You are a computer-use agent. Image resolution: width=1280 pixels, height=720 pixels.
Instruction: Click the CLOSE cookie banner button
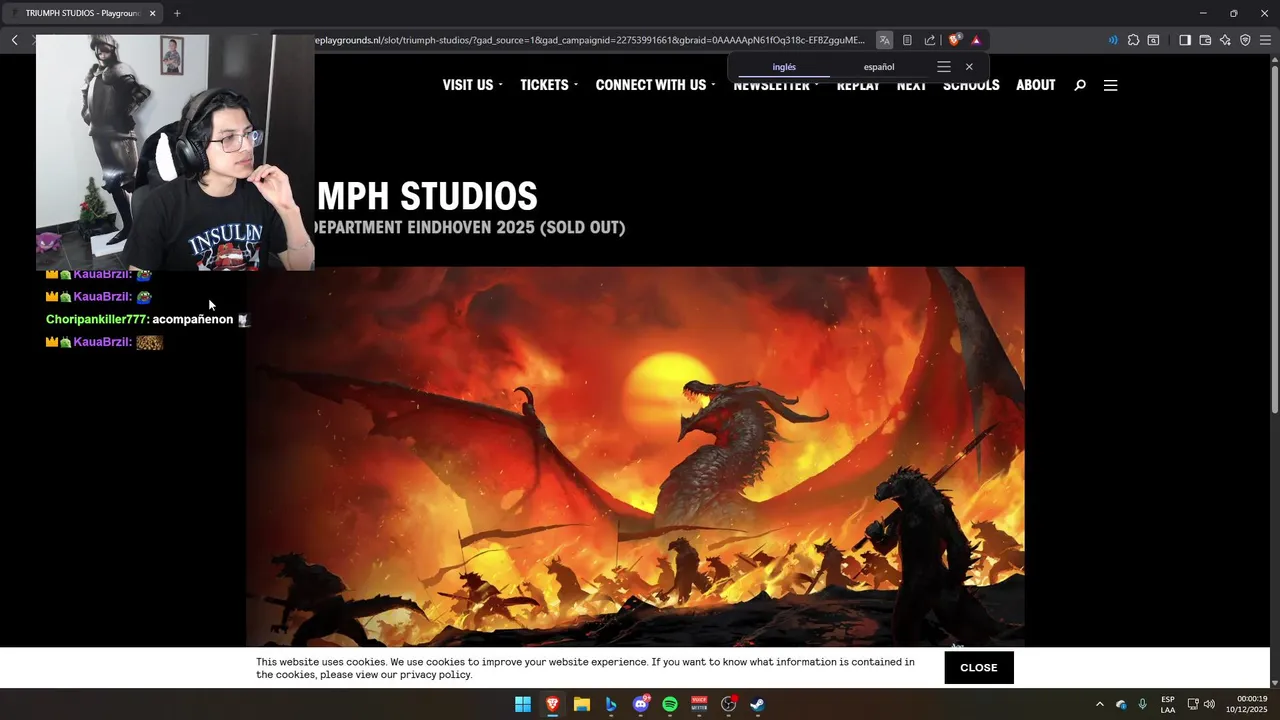pyautogui.click(x=978, y=668)
